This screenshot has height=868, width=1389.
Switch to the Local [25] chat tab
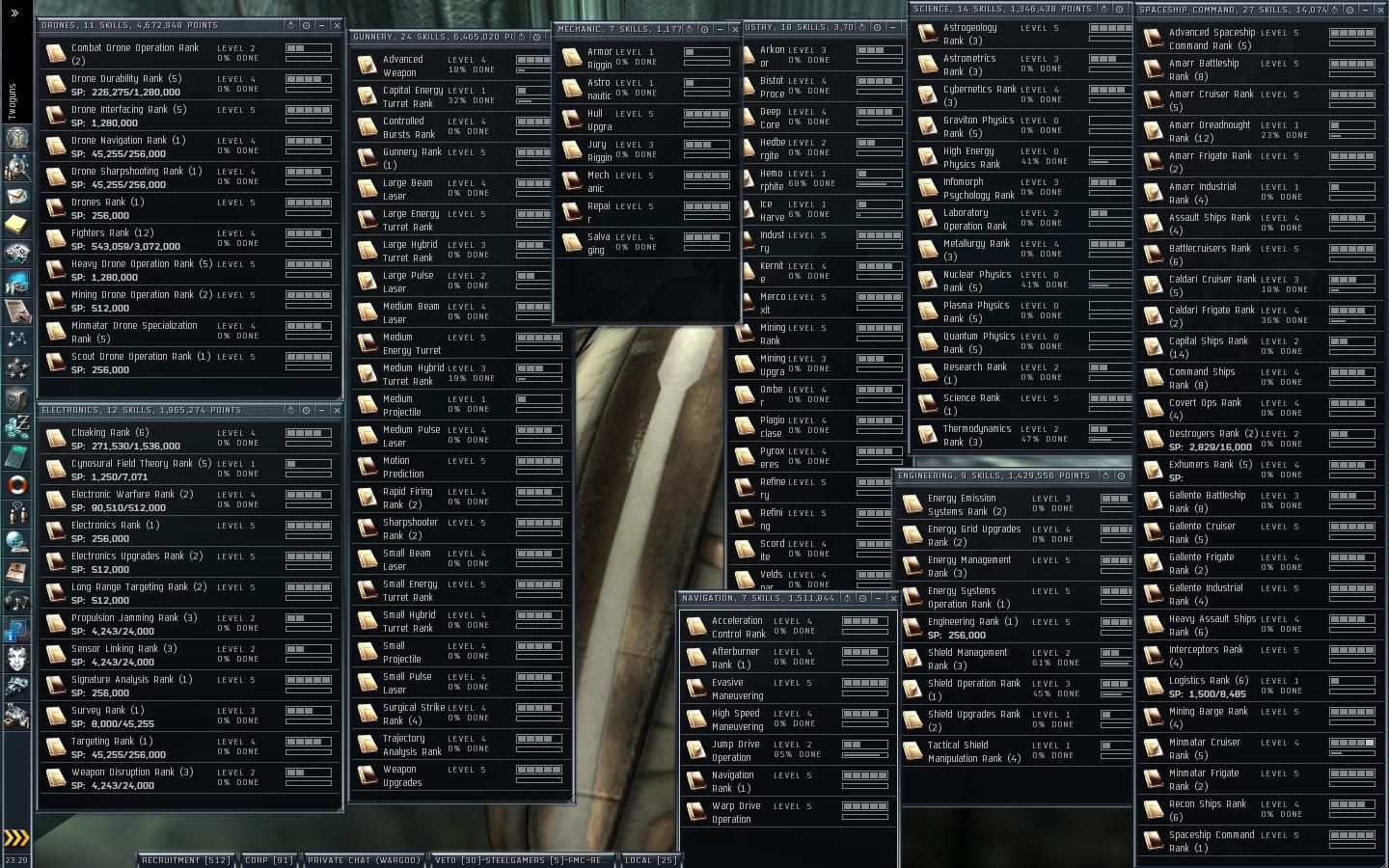coord(650,859)
